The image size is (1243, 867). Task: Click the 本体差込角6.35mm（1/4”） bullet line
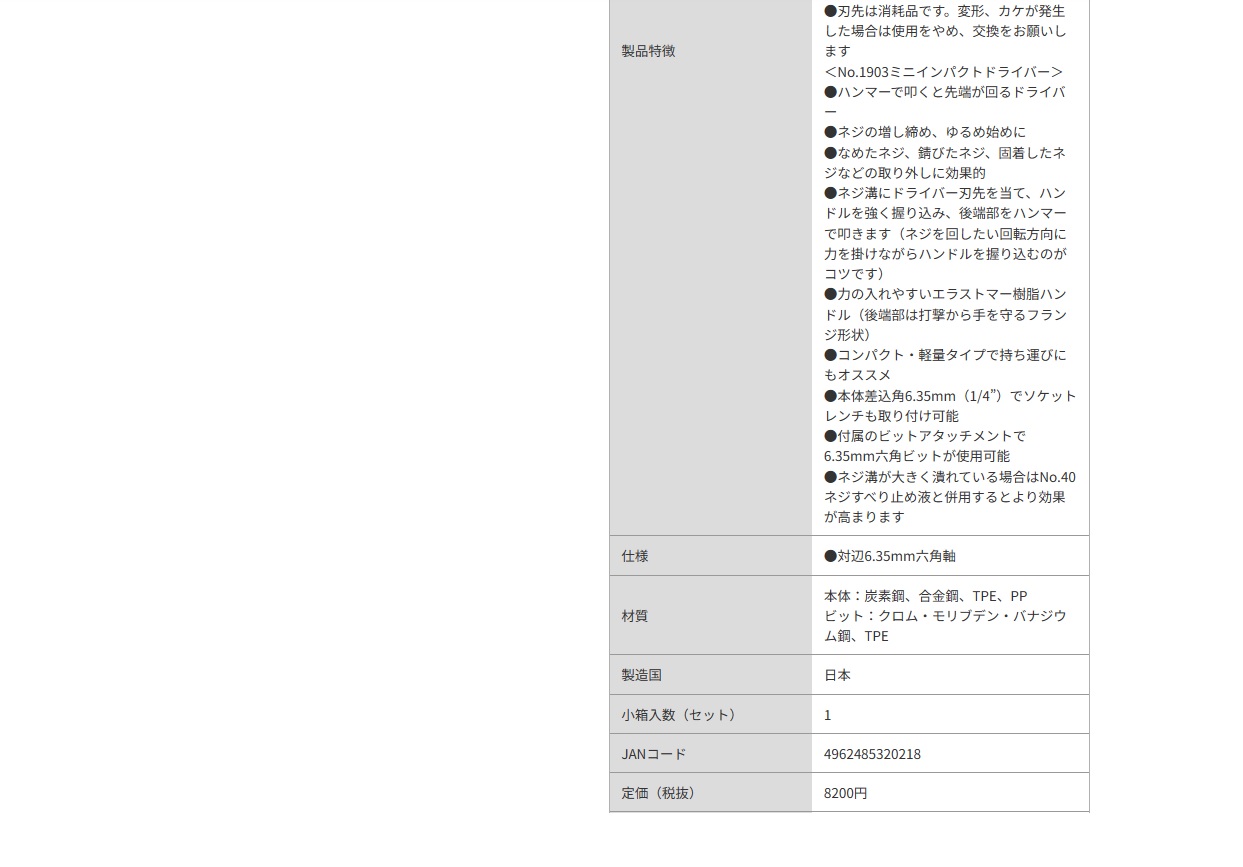pyautogui.click(x=949, y=396)
